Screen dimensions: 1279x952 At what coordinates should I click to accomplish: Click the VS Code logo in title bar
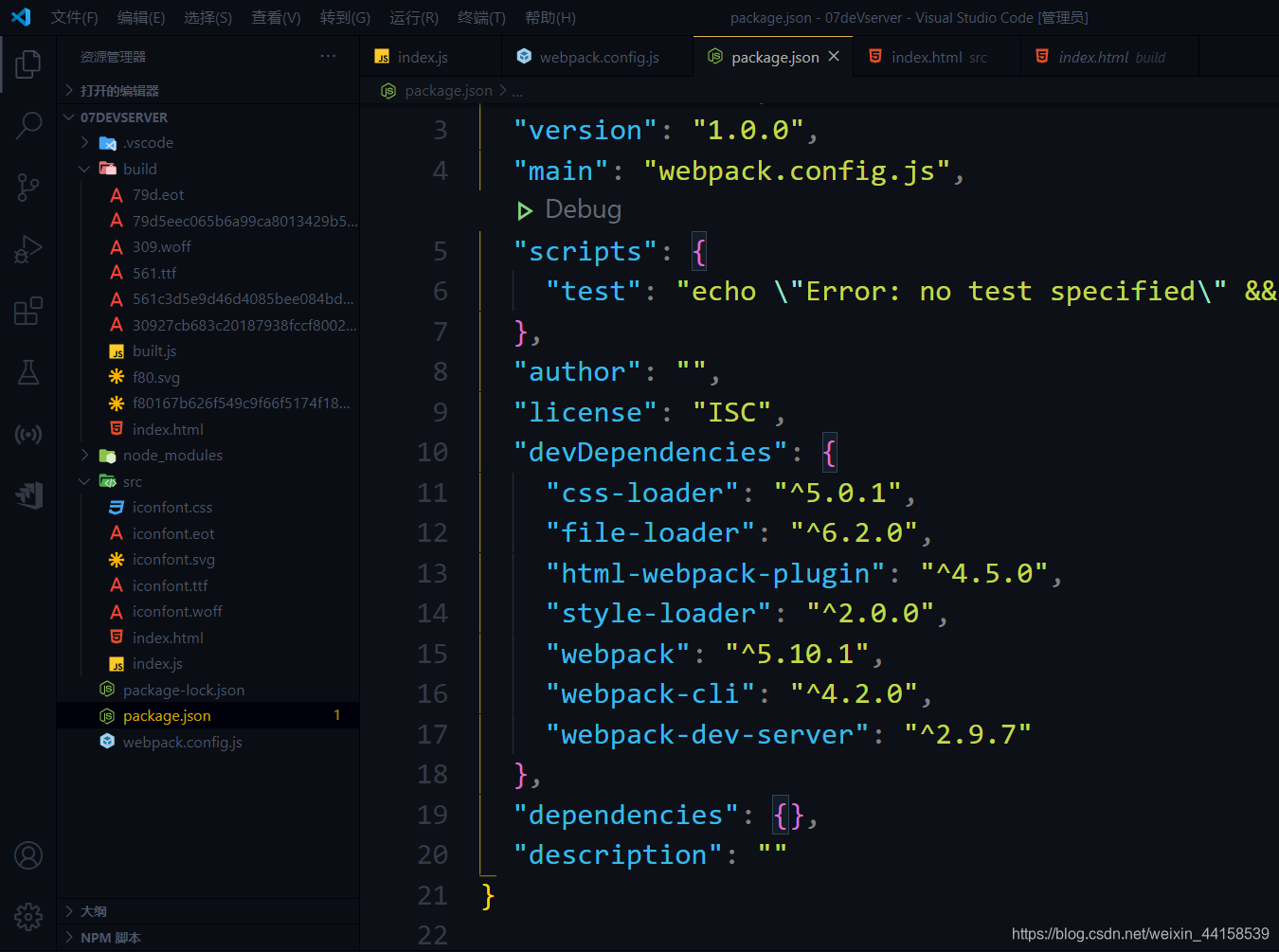[x=21, y=17]
